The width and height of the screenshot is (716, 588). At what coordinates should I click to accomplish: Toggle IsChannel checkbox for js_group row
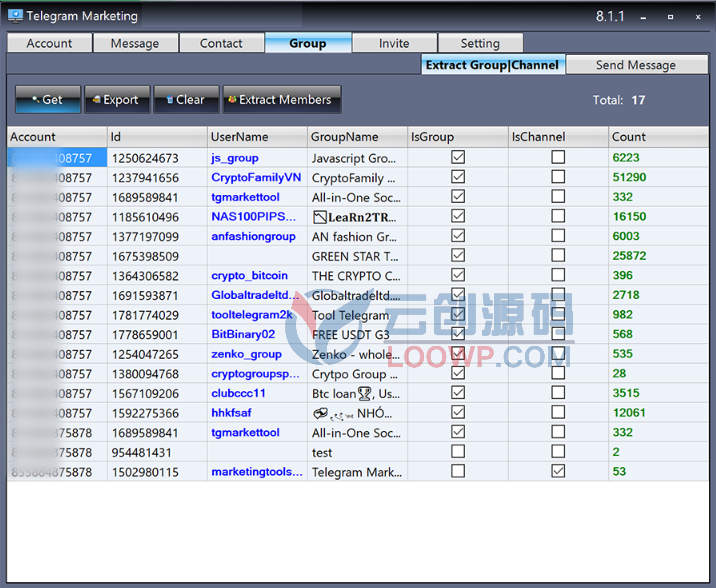(x=558, y=157)
